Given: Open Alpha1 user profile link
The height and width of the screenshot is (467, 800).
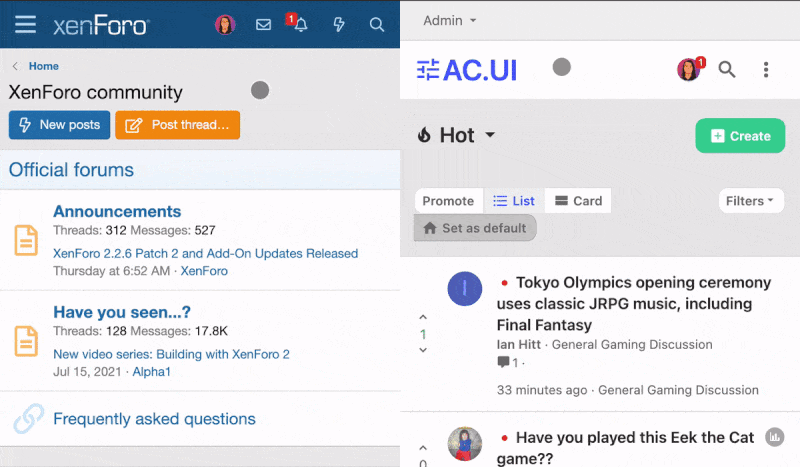Looking at the screenshot, I should (x=152, y=372).
